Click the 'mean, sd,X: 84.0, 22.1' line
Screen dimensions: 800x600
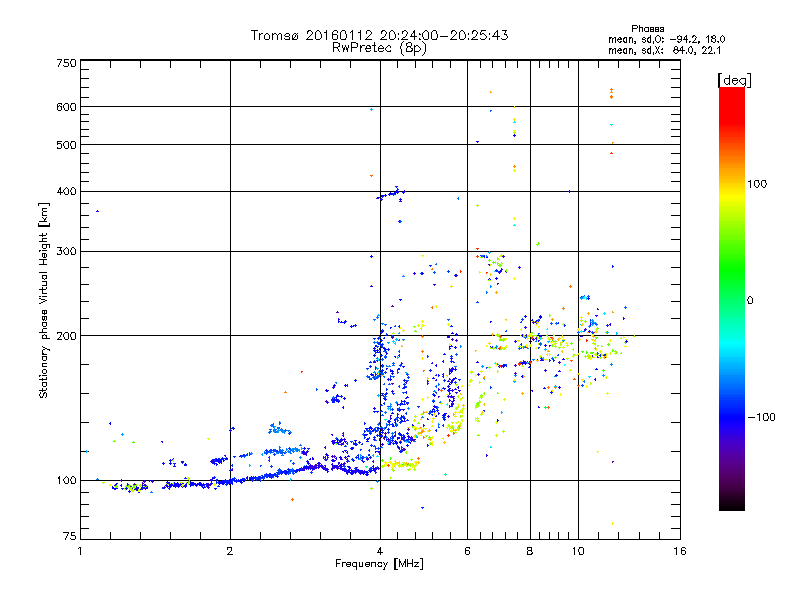click(664, 50)
